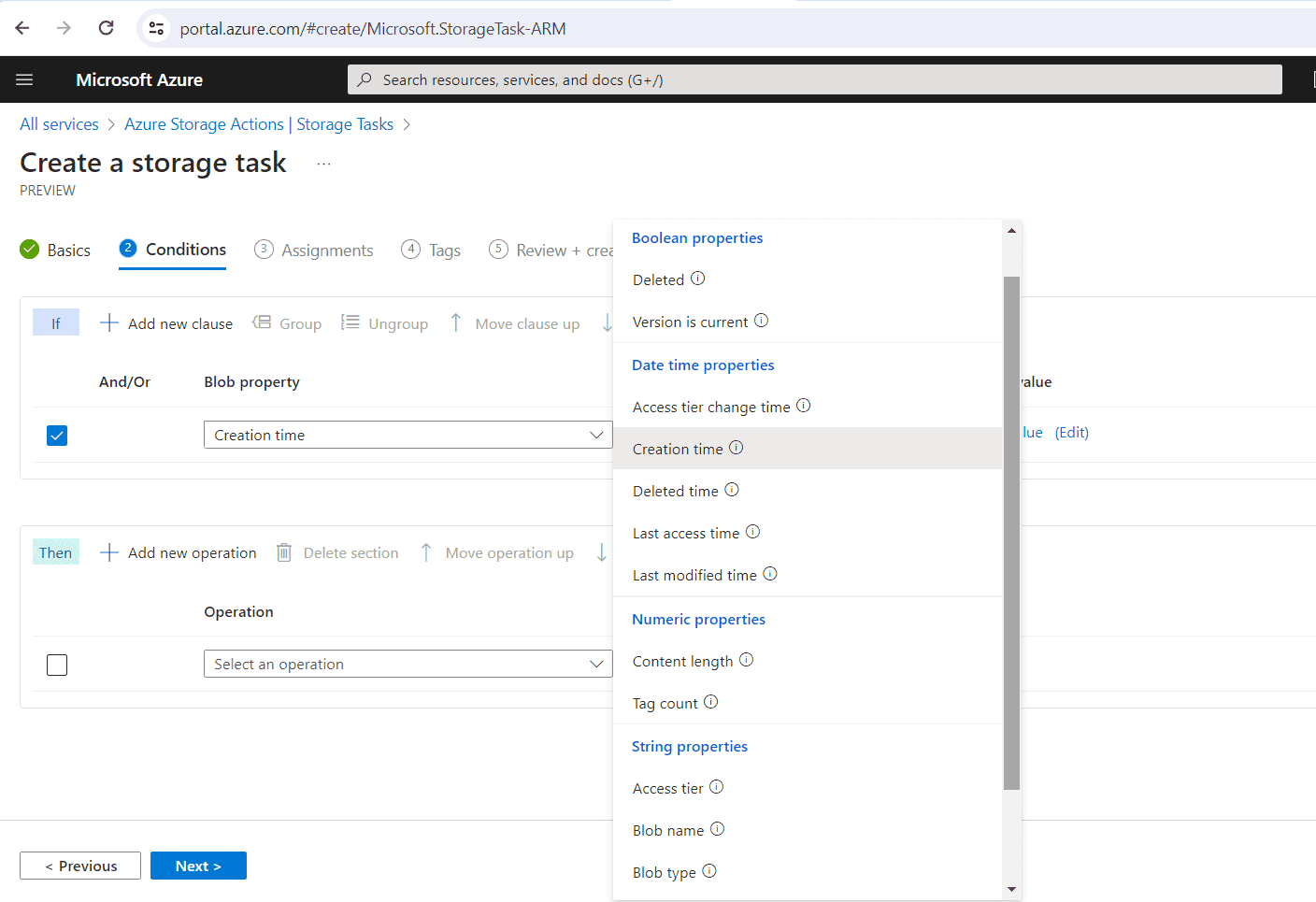Screen dimensions: 1316x902
Task: Choose Access tier string property
Action: (808, 788)
